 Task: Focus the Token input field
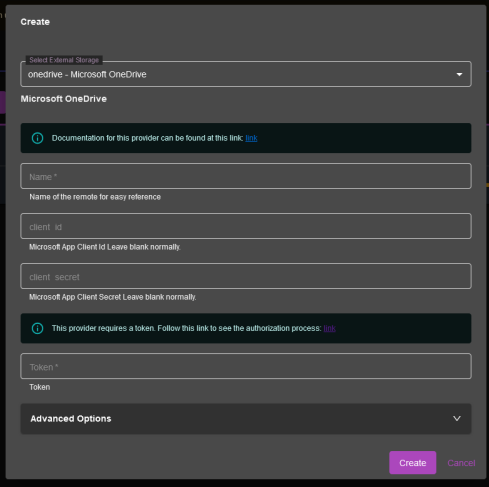click(246, 366)
